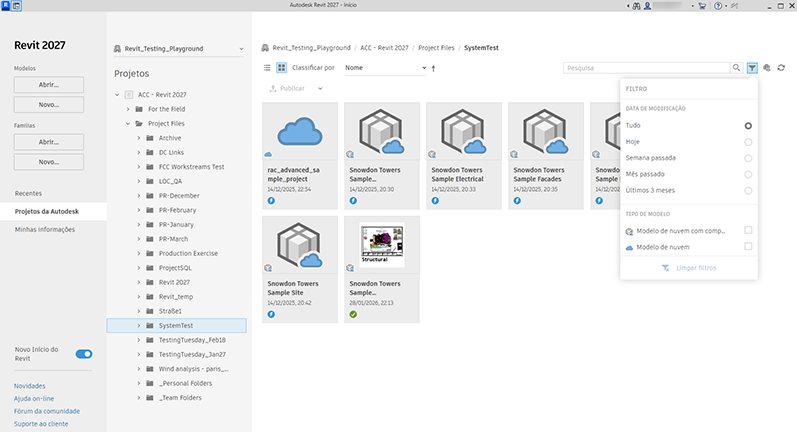Open the Ajuda on-line link
797x432 pixels.
click(x=34, y=398)
